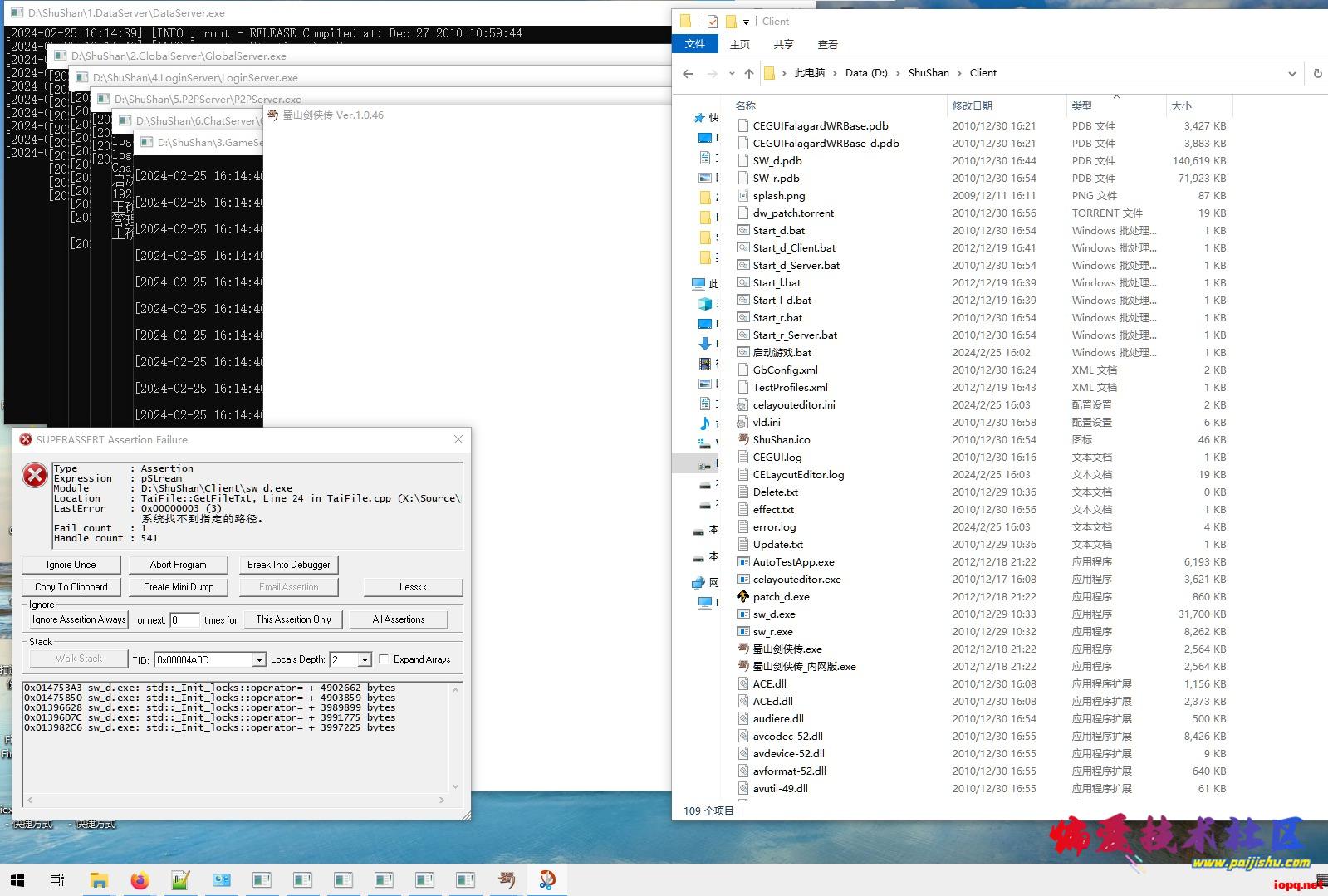Click the DataServer console window icon
1328x896 pixels.
coord(17,12)
